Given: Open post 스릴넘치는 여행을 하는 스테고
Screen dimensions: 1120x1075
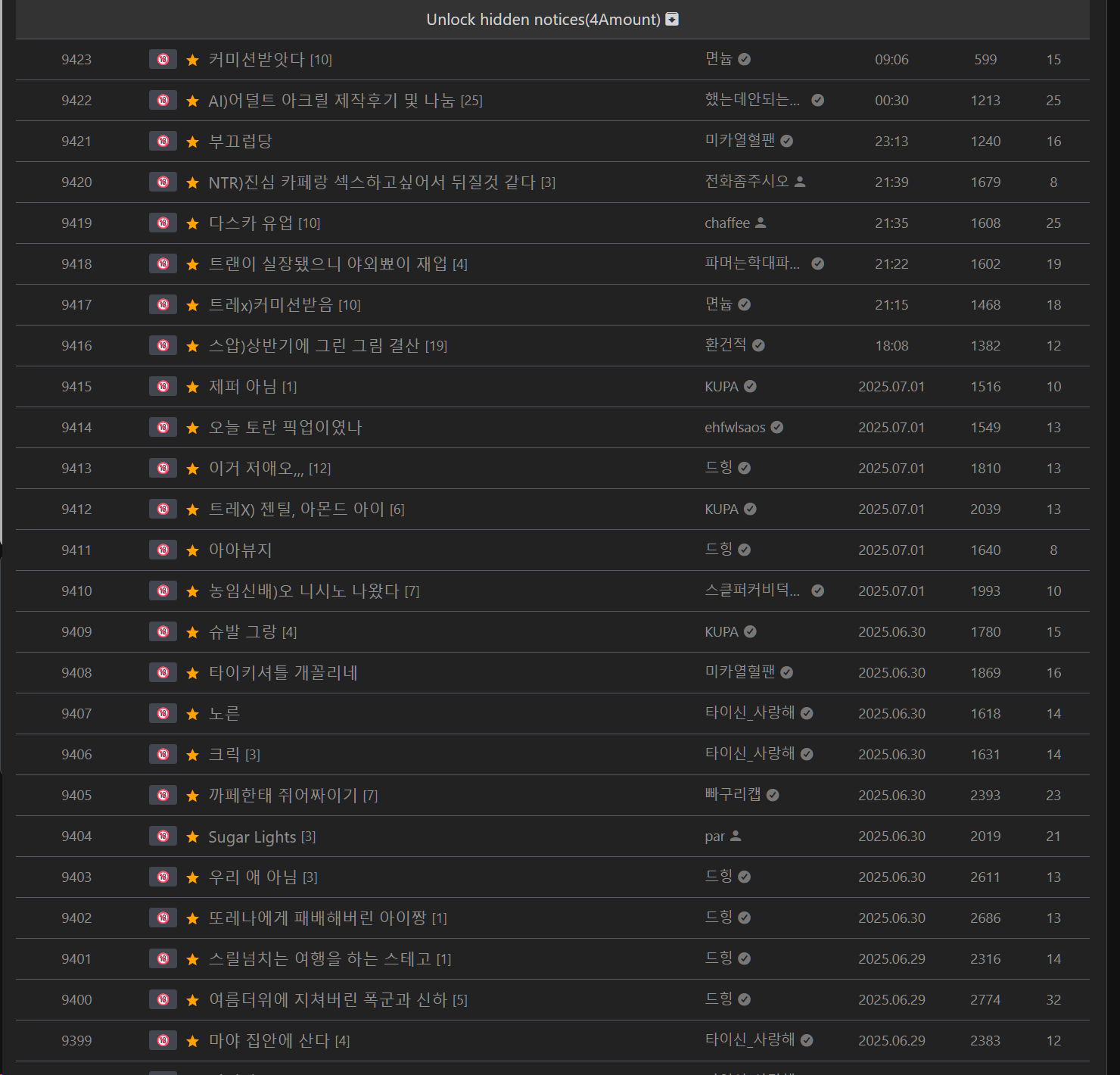Looking at the screenshot, I should tap(320, 958).
